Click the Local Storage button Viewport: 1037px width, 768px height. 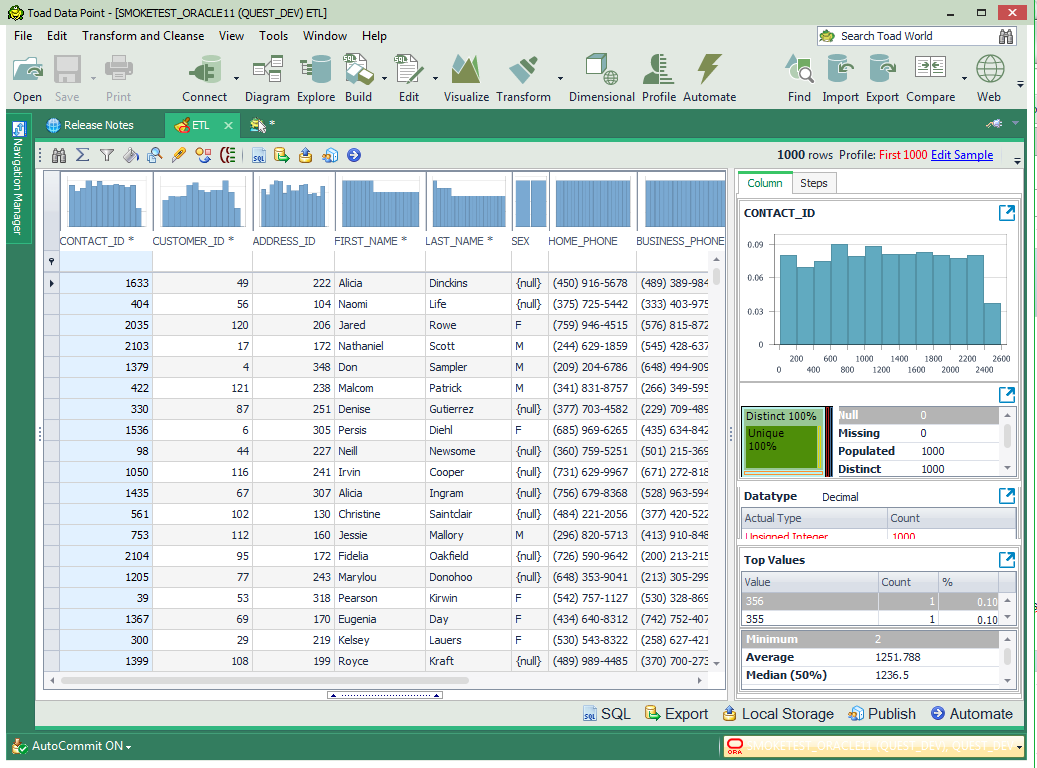point(778,714)
